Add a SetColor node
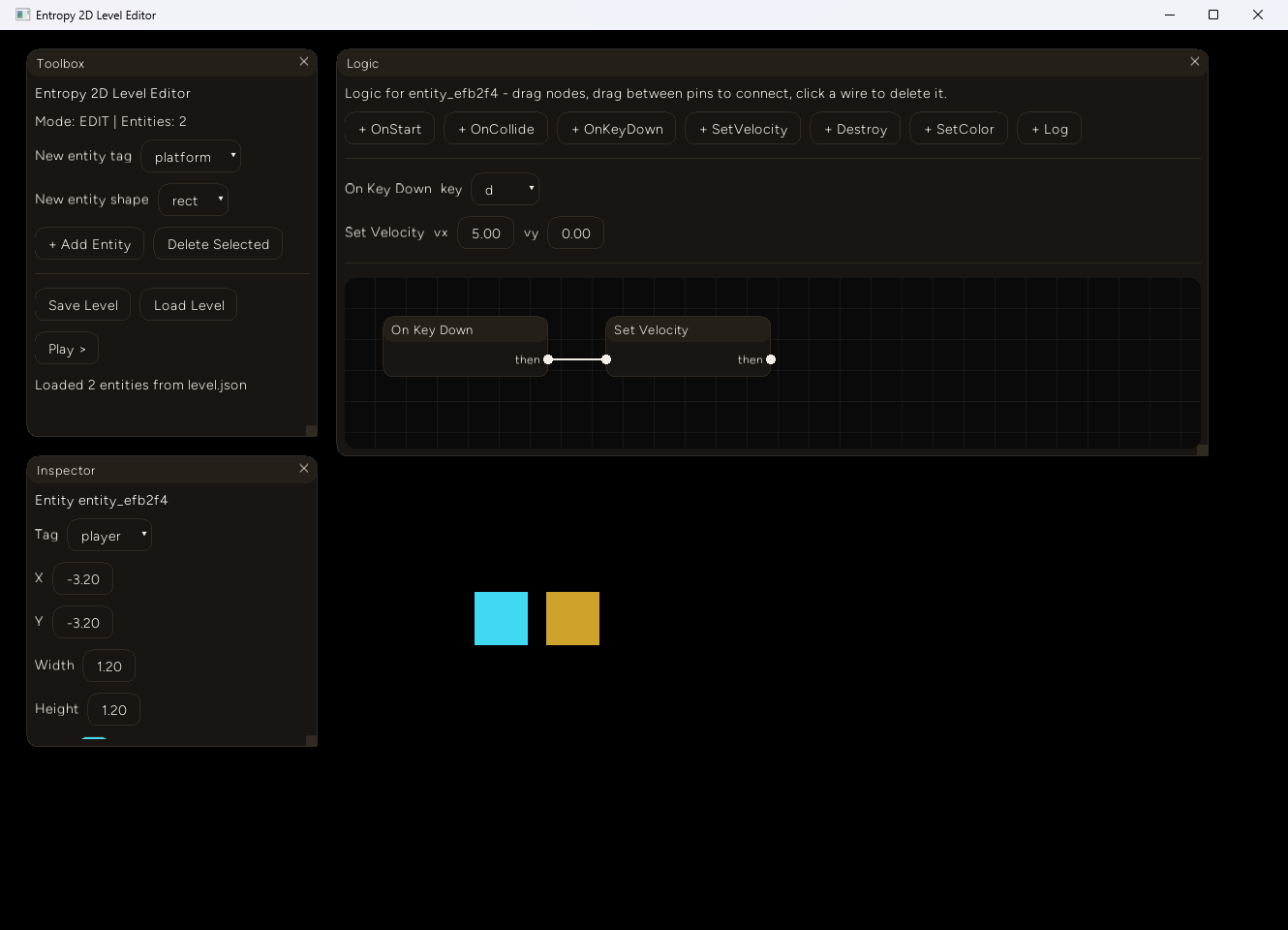This screenshot has height=930, width=1288. click(959, 129)
